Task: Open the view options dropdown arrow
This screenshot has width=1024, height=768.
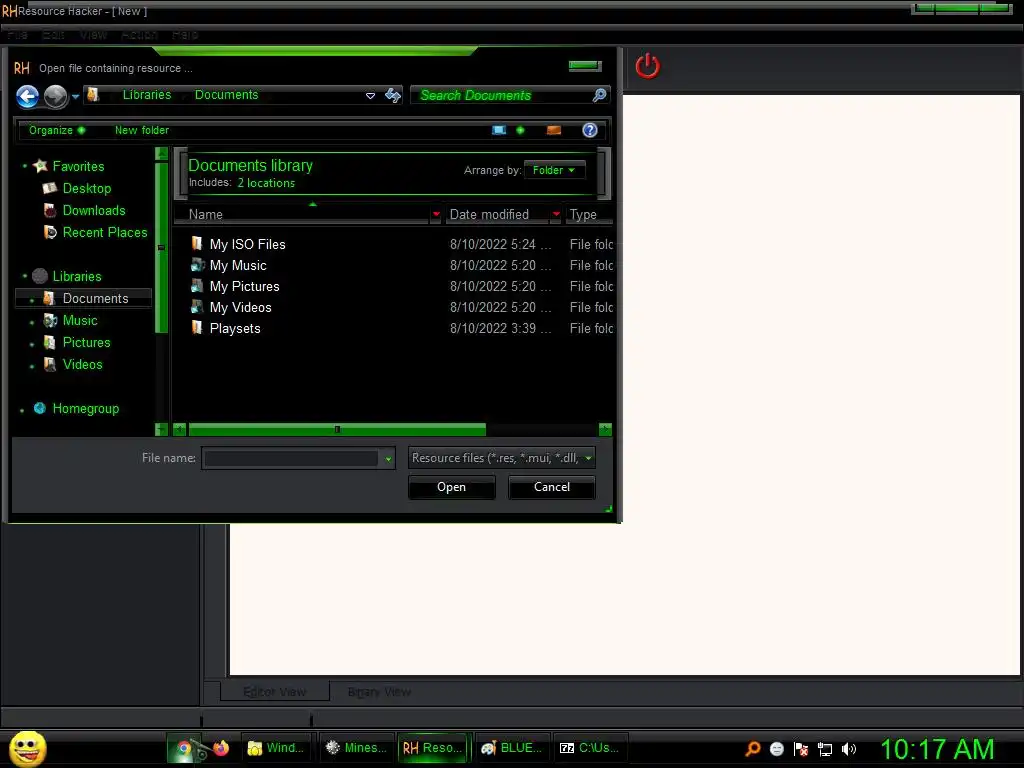Action: [x=520, y=130]
